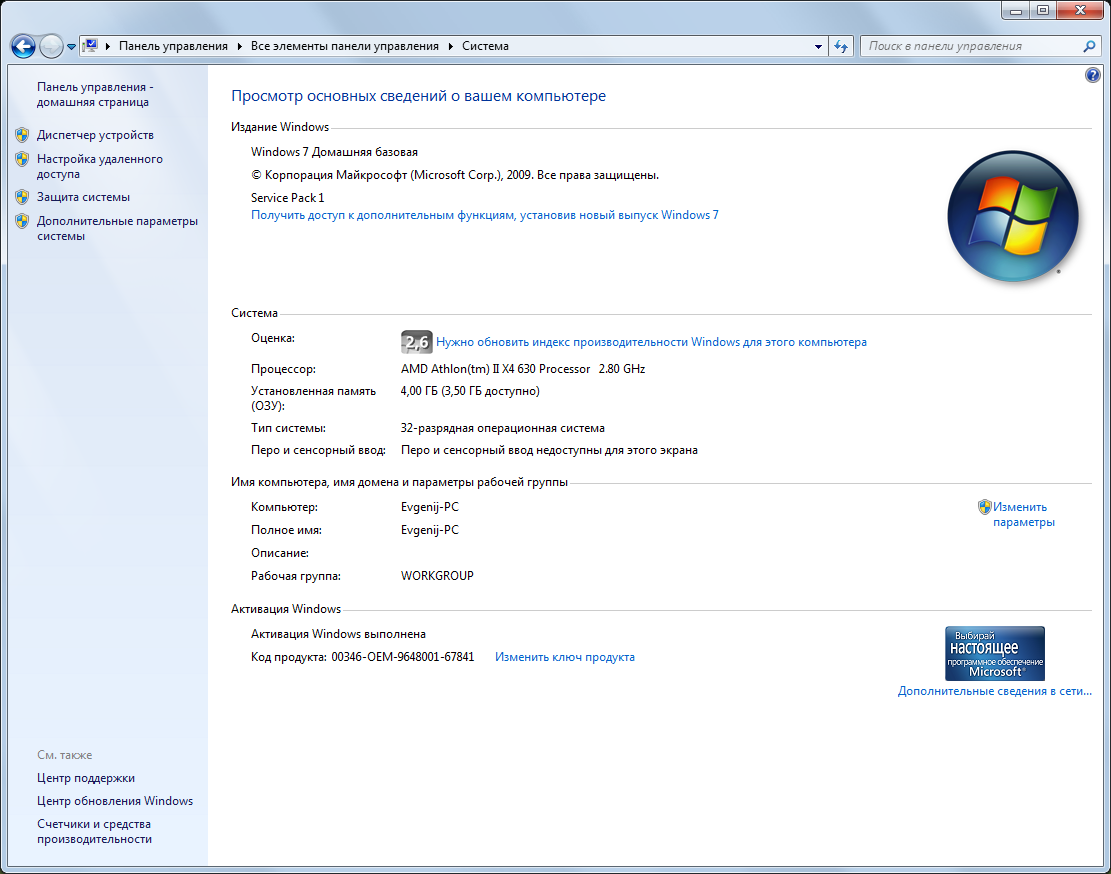Focus the "Поиск в панели управления" search field
The height and width of the screenshot is (874, 1111).
970,46
